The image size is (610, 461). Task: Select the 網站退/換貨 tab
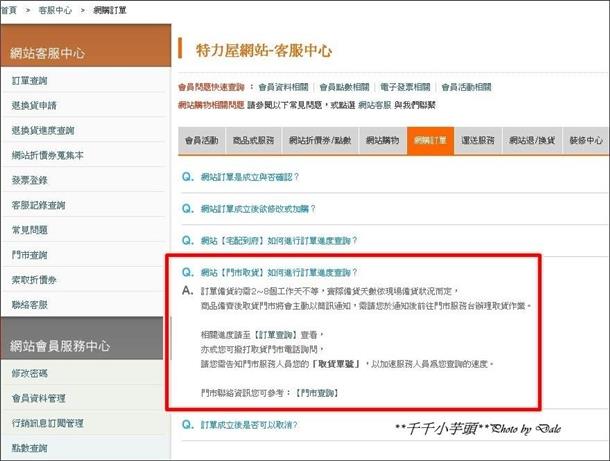(532, 140)
